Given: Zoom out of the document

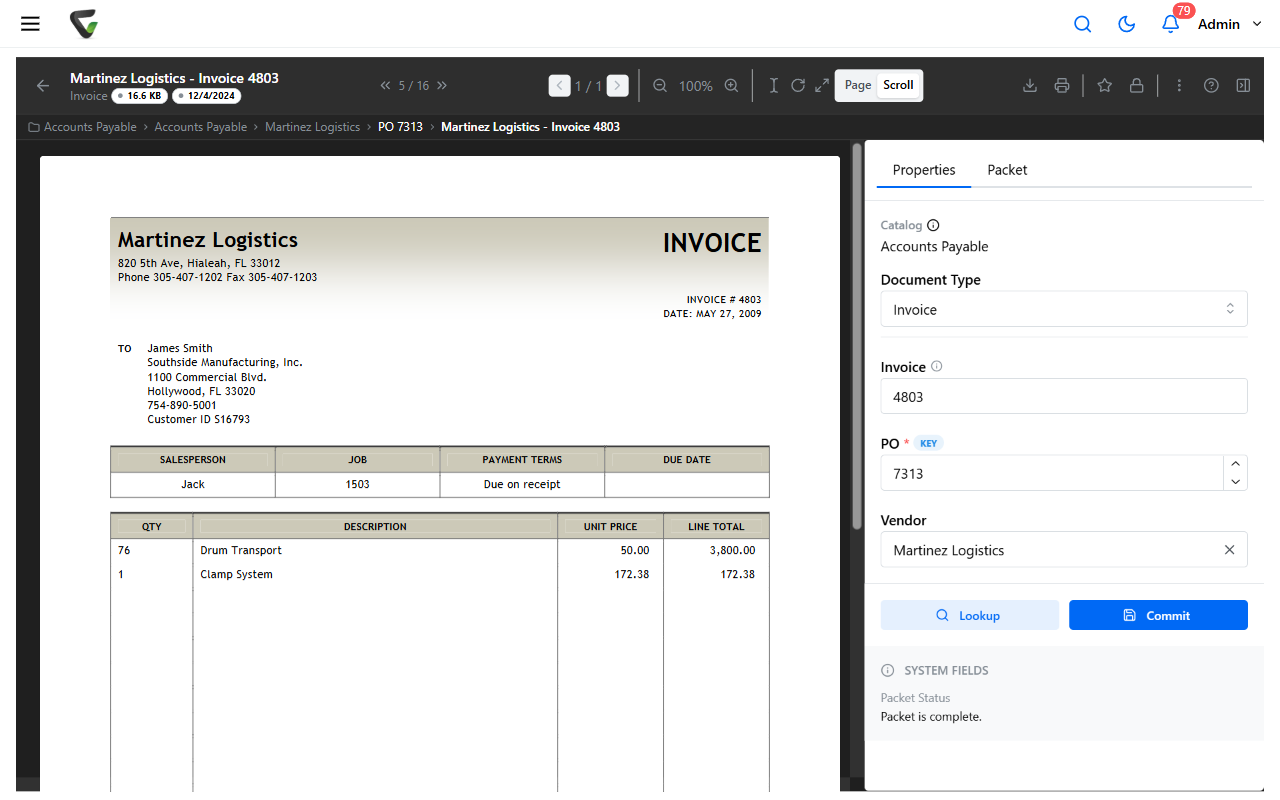Looking at the screenshot, I should tap(660, 86).
